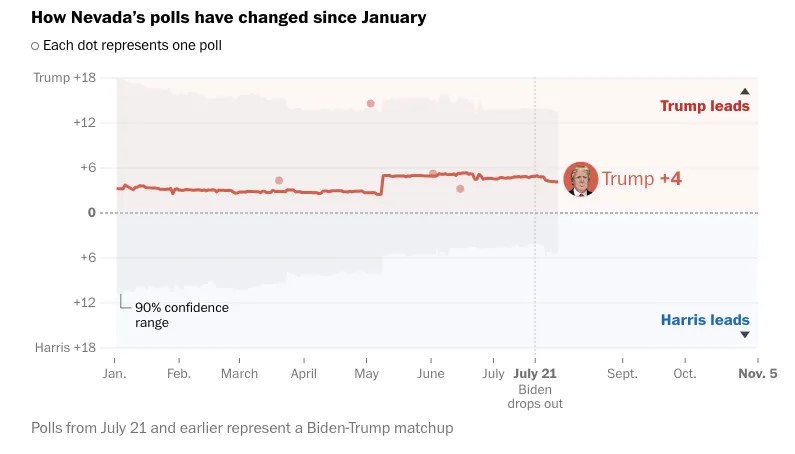Image resolution: width=795 pixels, height=454 pixels.
Task: Click the Nov. 5 axis label
Action: 757,374
